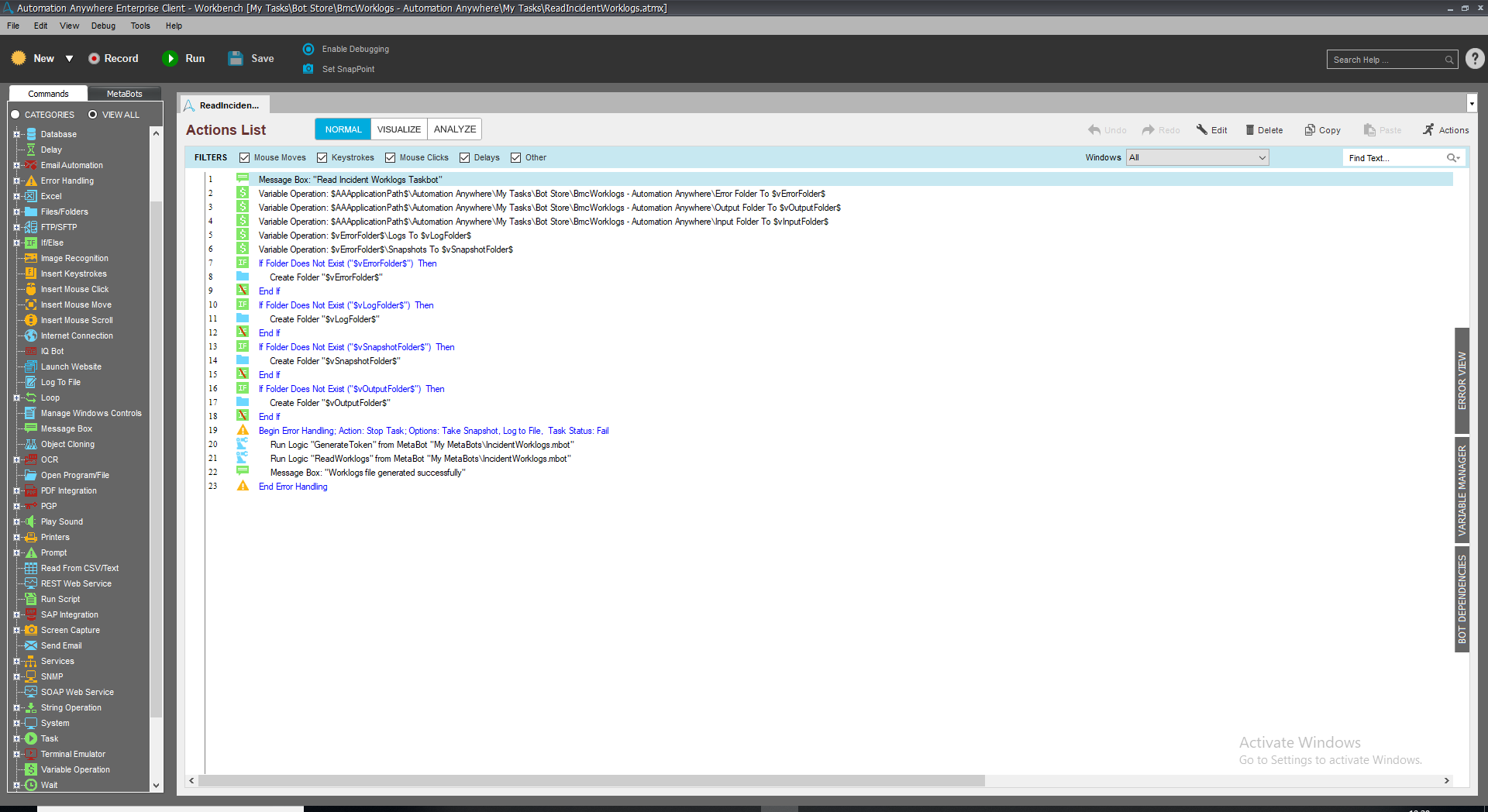Expand the String Operation tree node
Viewport: 1488px width, 812px height.
(16, 707)
